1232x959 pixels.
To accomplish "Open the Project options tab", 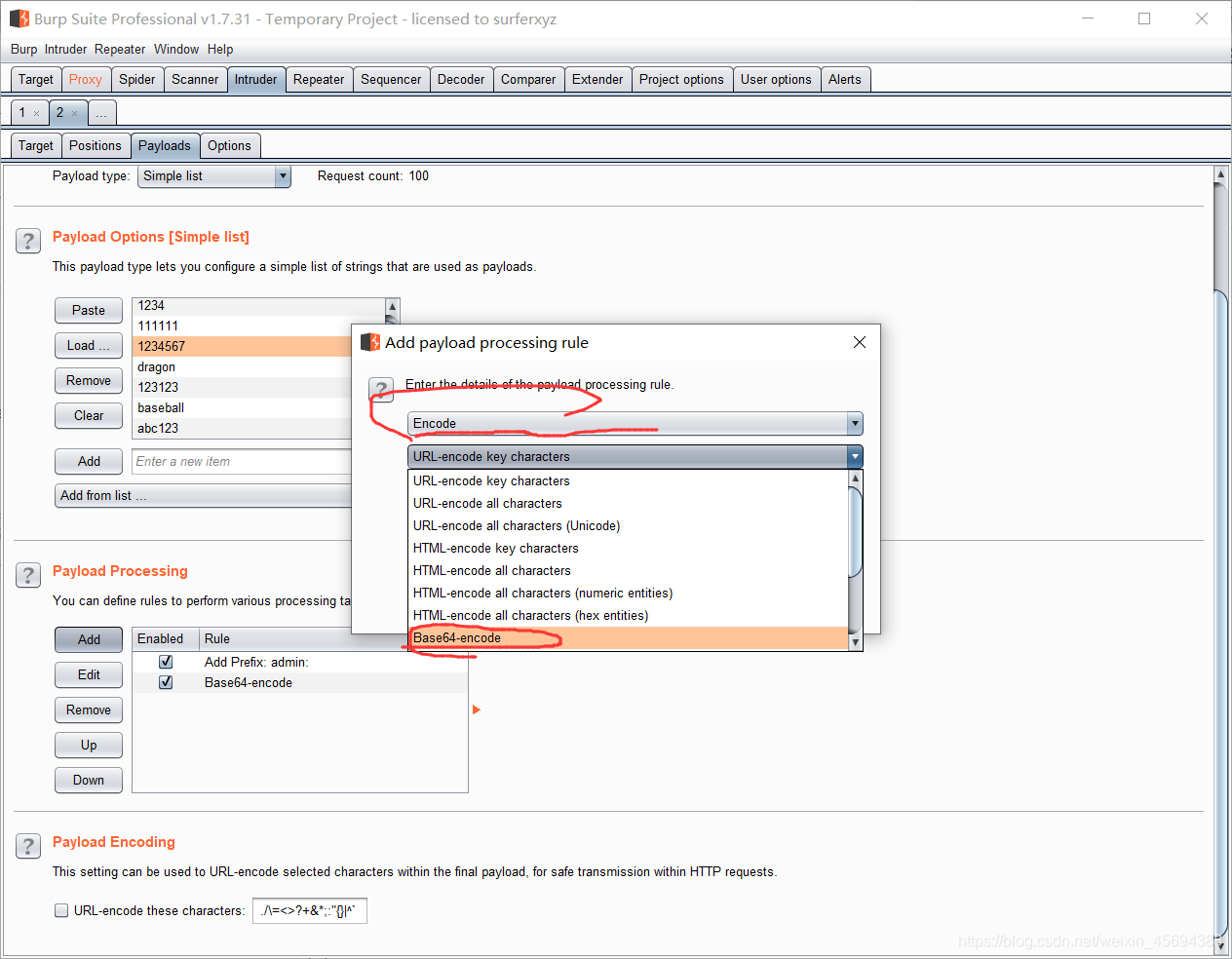I will 681,80.
